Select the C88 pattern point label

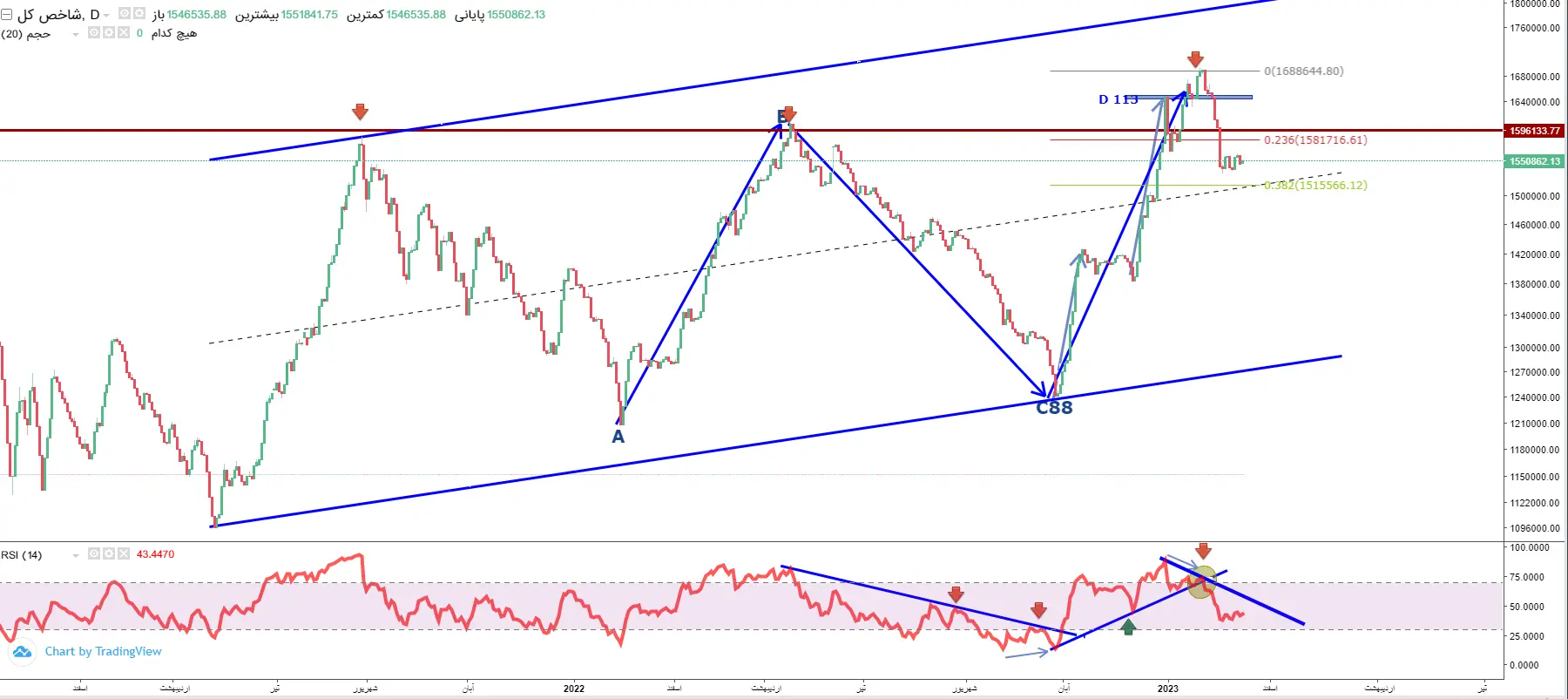click(x=1054, y=408)
